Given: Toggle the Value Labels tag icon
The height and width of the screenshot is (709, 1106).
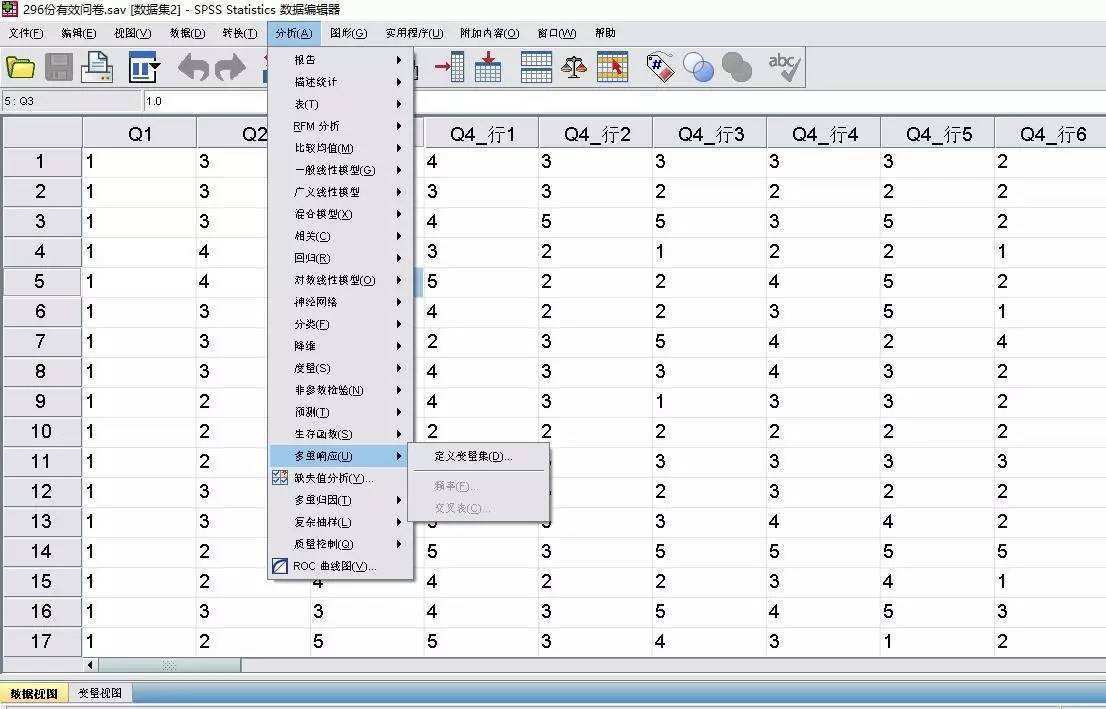Looking at the screenshot, I should tap(660, 68).
